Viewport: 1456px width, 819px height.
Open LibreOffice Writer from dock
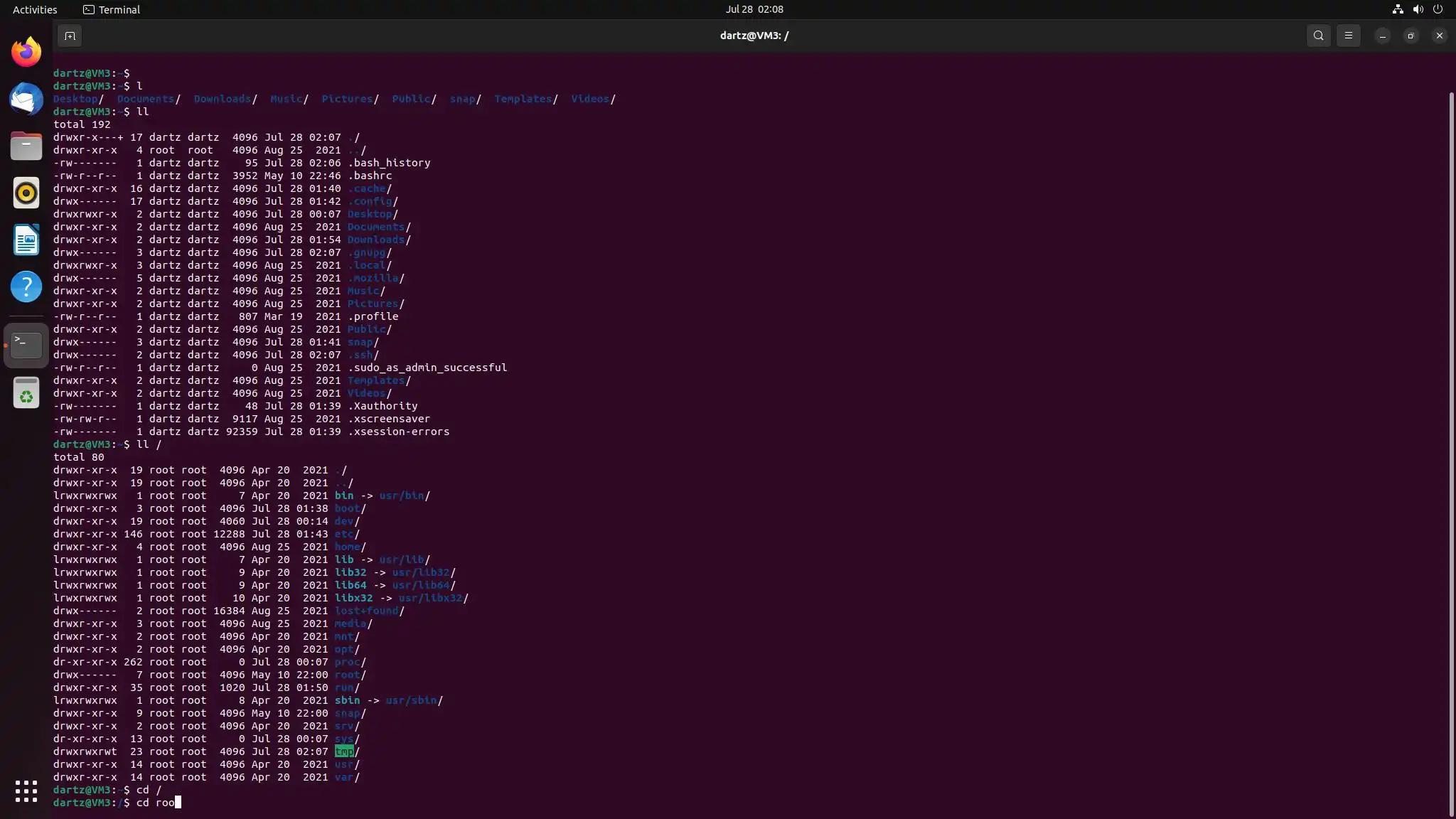[26, 240]
